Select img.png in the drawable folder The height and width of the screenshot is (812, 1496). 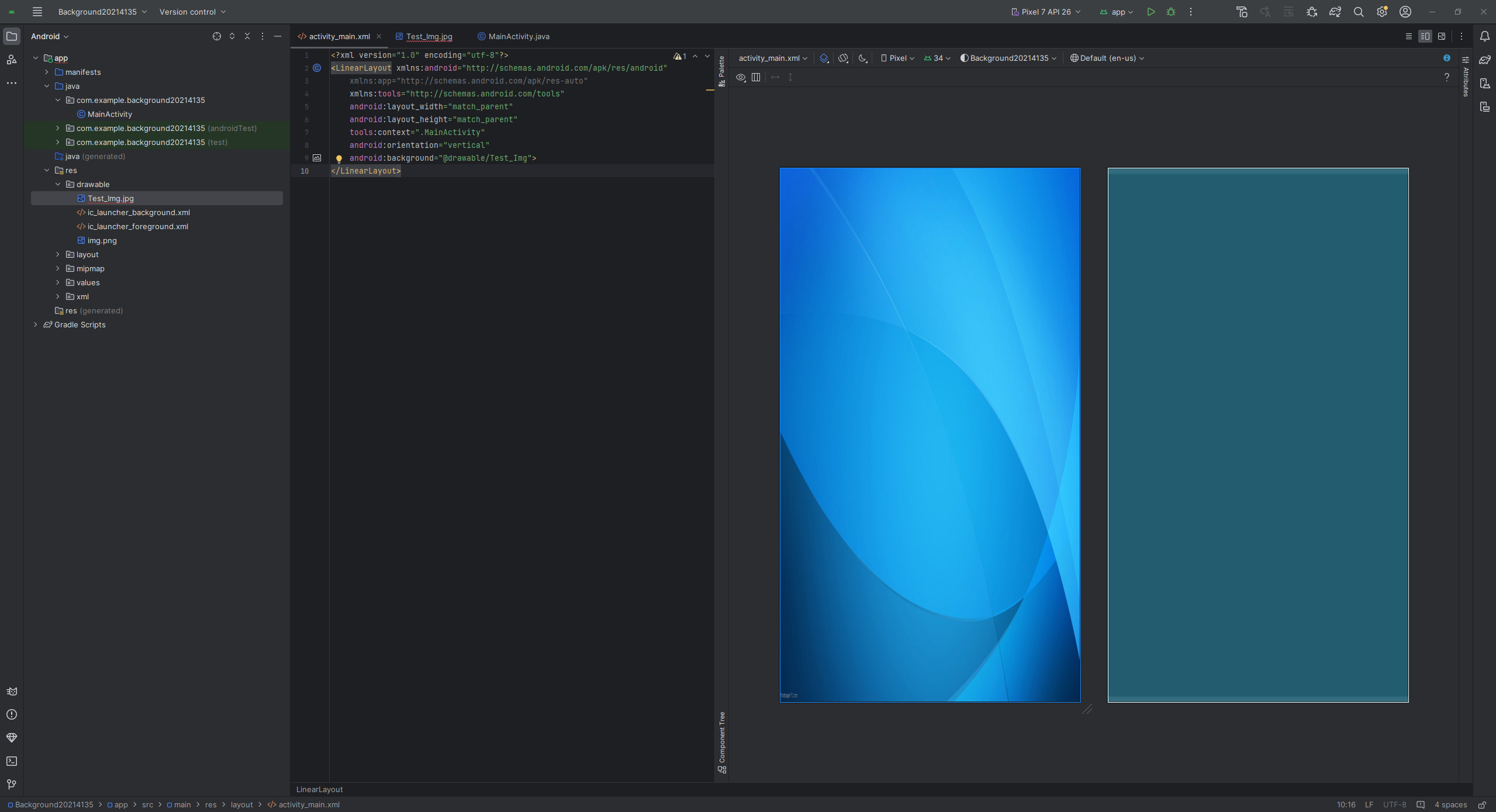pyautogui.click(x=102, y=240)
